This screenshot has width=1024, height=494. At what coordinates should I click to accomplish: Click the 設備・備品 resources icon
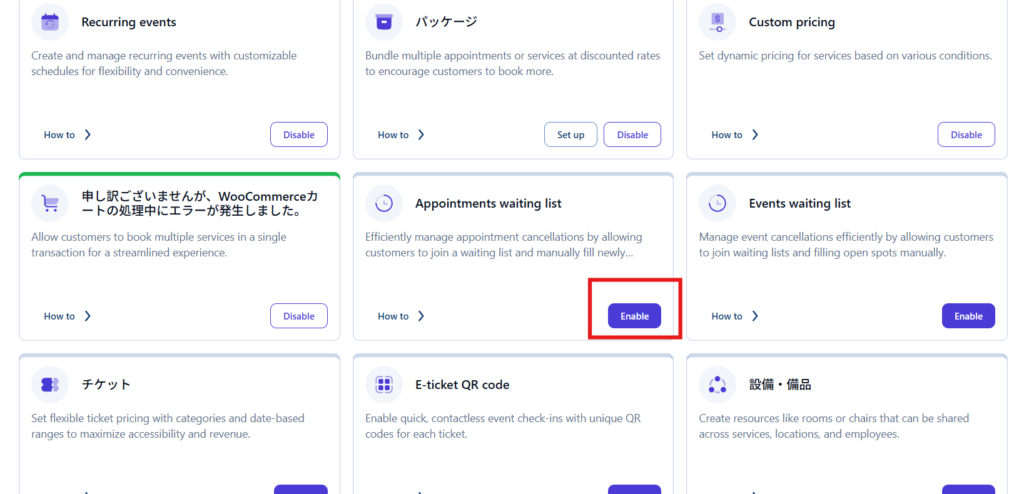717,385
